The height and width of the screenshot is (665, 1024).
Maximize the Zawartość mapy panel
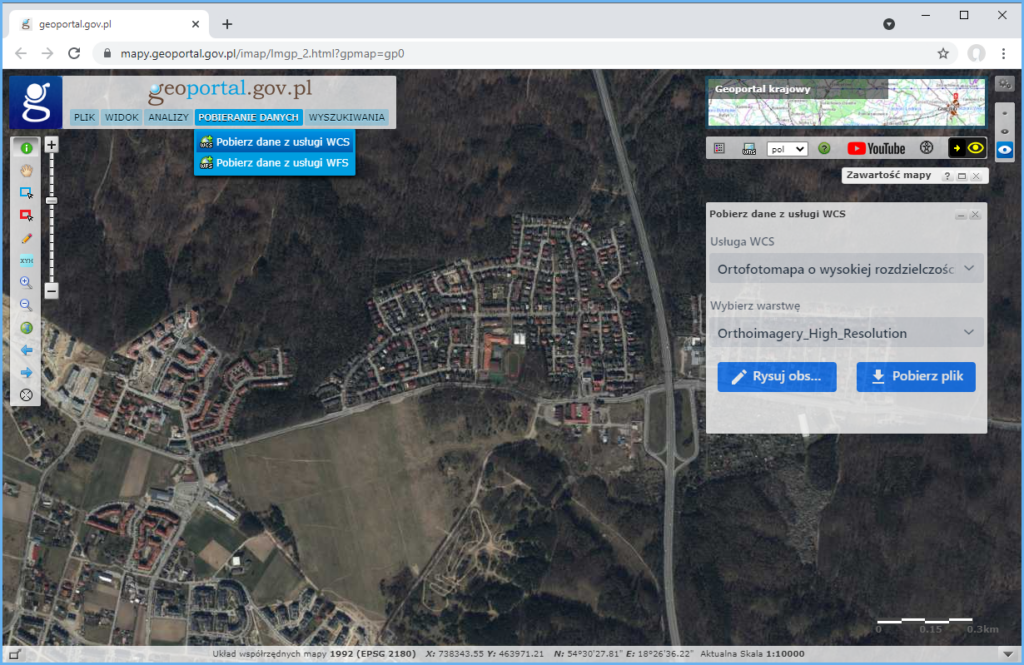tap(961, 176)
